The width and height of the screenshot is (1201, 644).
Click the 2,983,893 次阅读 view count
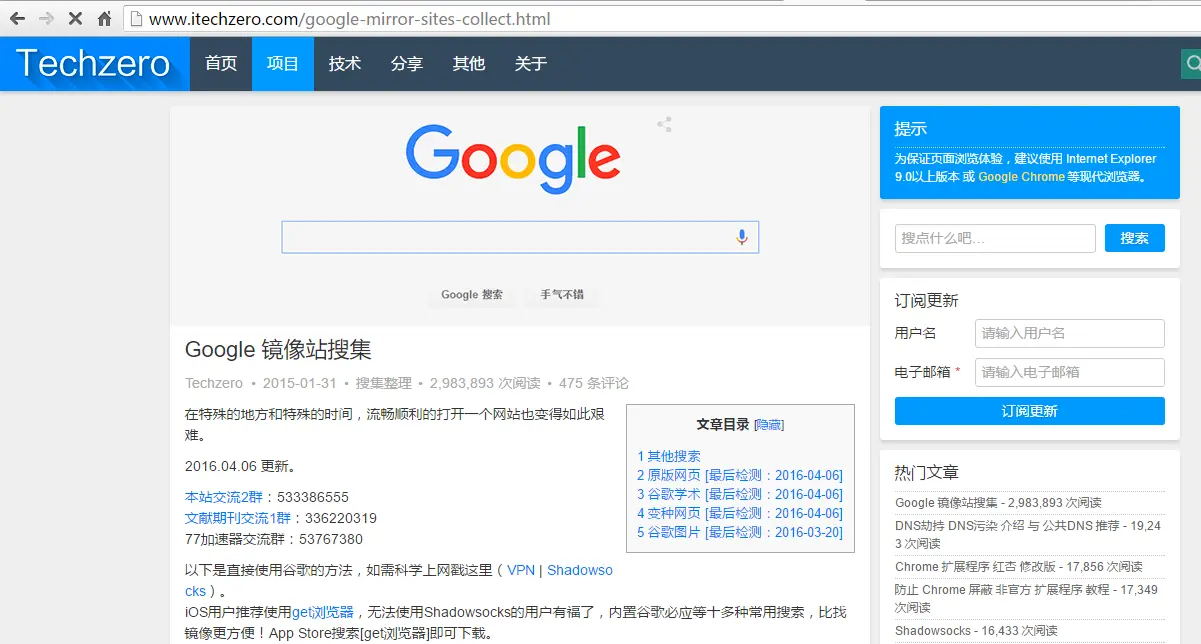coord(485,383)
